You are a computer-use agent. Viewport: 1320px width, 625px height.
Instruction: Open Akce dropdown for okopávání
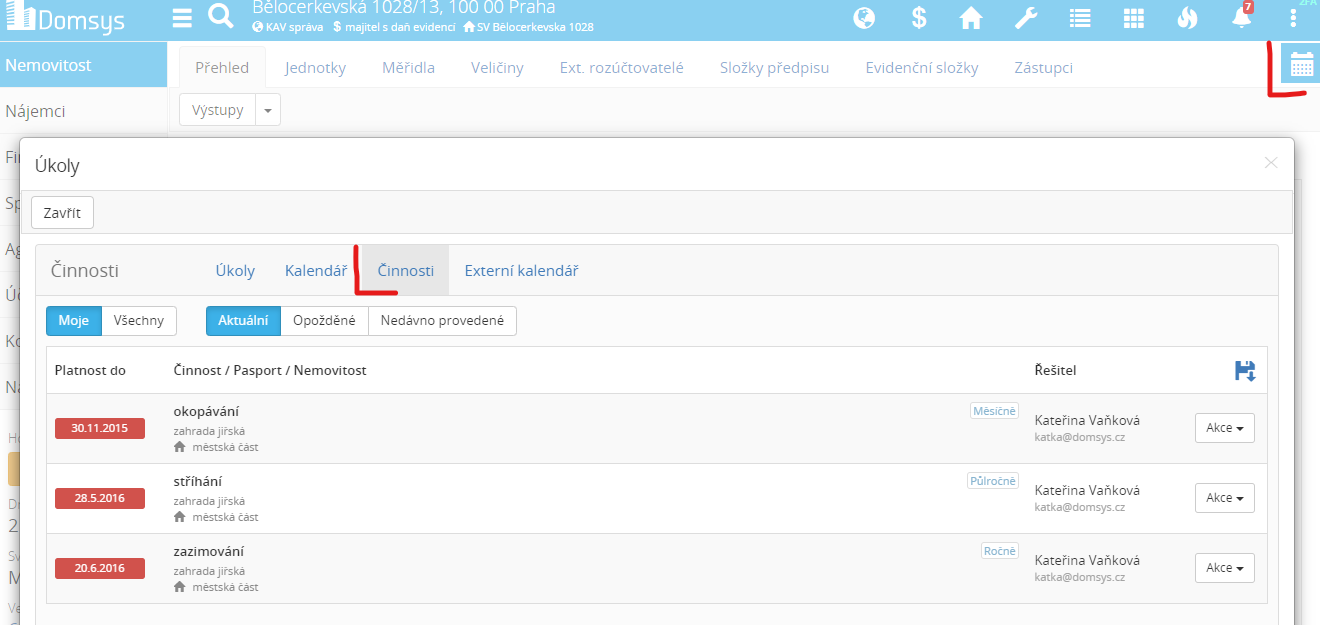[1224, 428]
